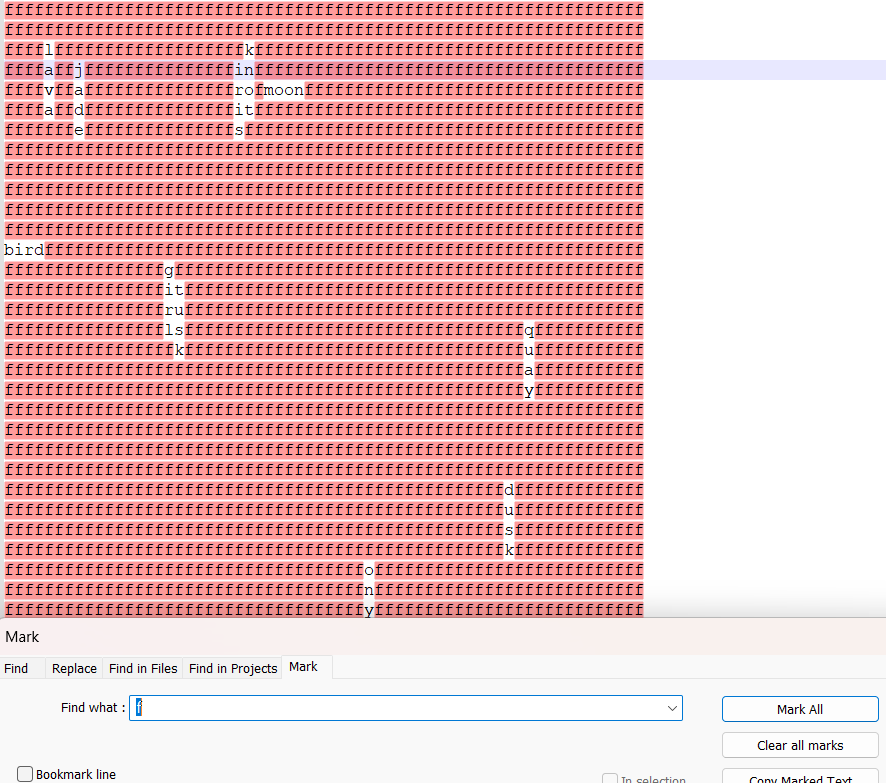
Task: Click the Mark All button
Action: tap(800, 709)
